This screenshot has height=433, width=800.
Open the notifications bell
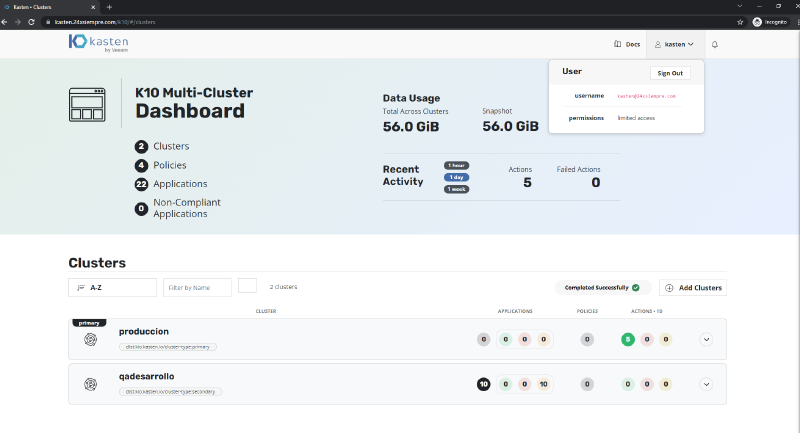715,44
